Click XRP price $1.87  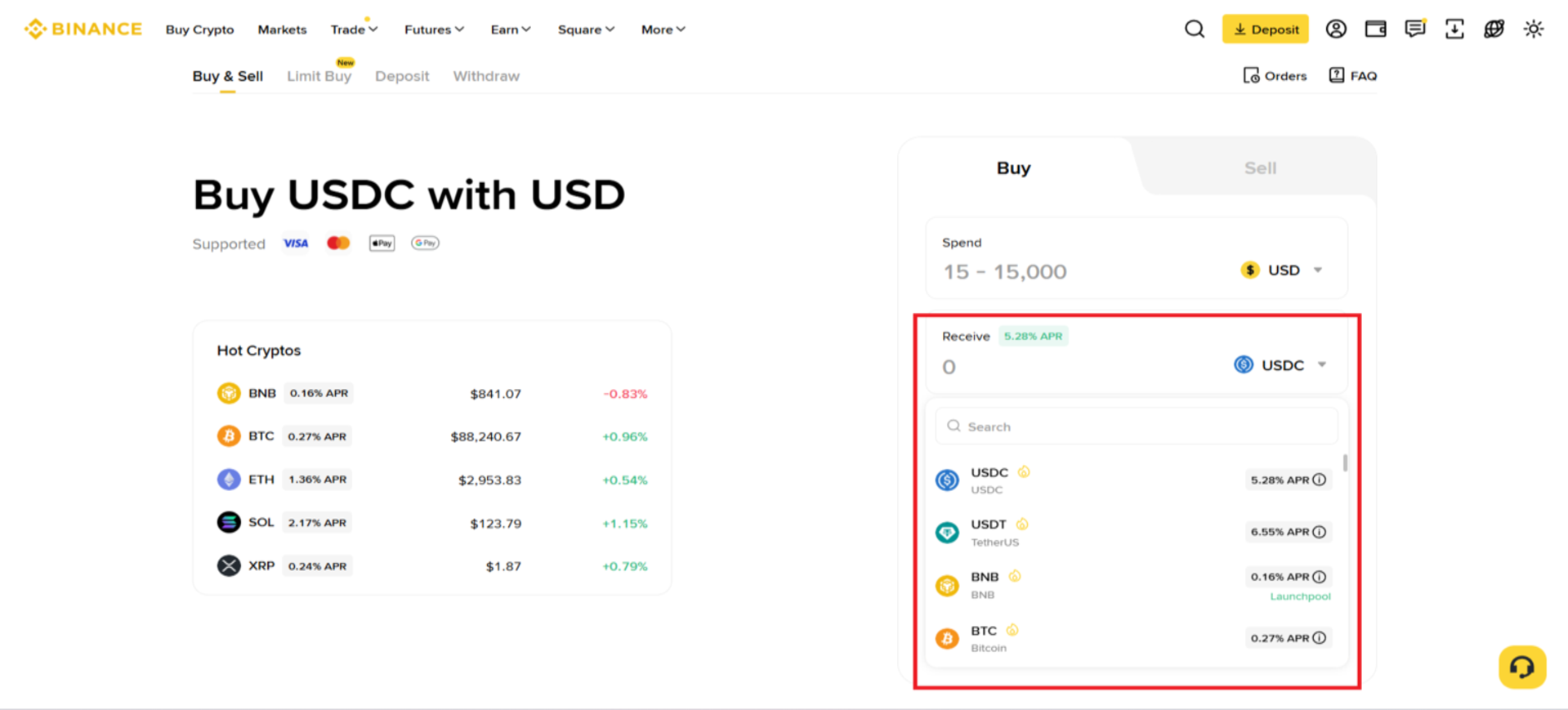(503, 566)
